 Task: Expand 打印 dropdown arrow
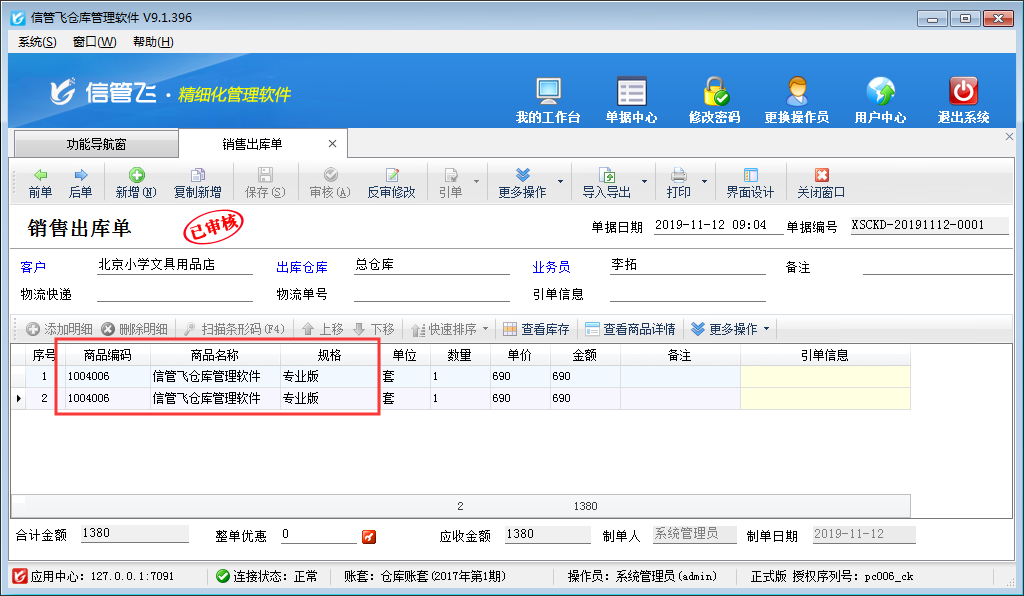(705, 183)
